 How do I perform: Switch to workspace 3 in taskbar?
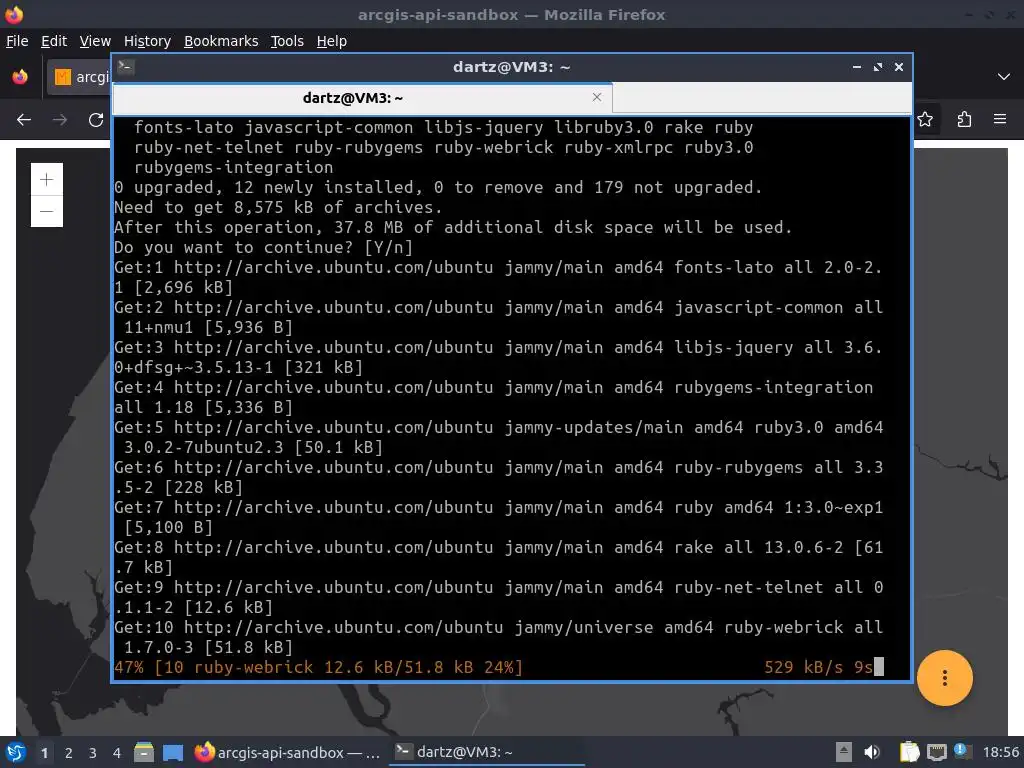pyautogui.click(x=93, y=753)
